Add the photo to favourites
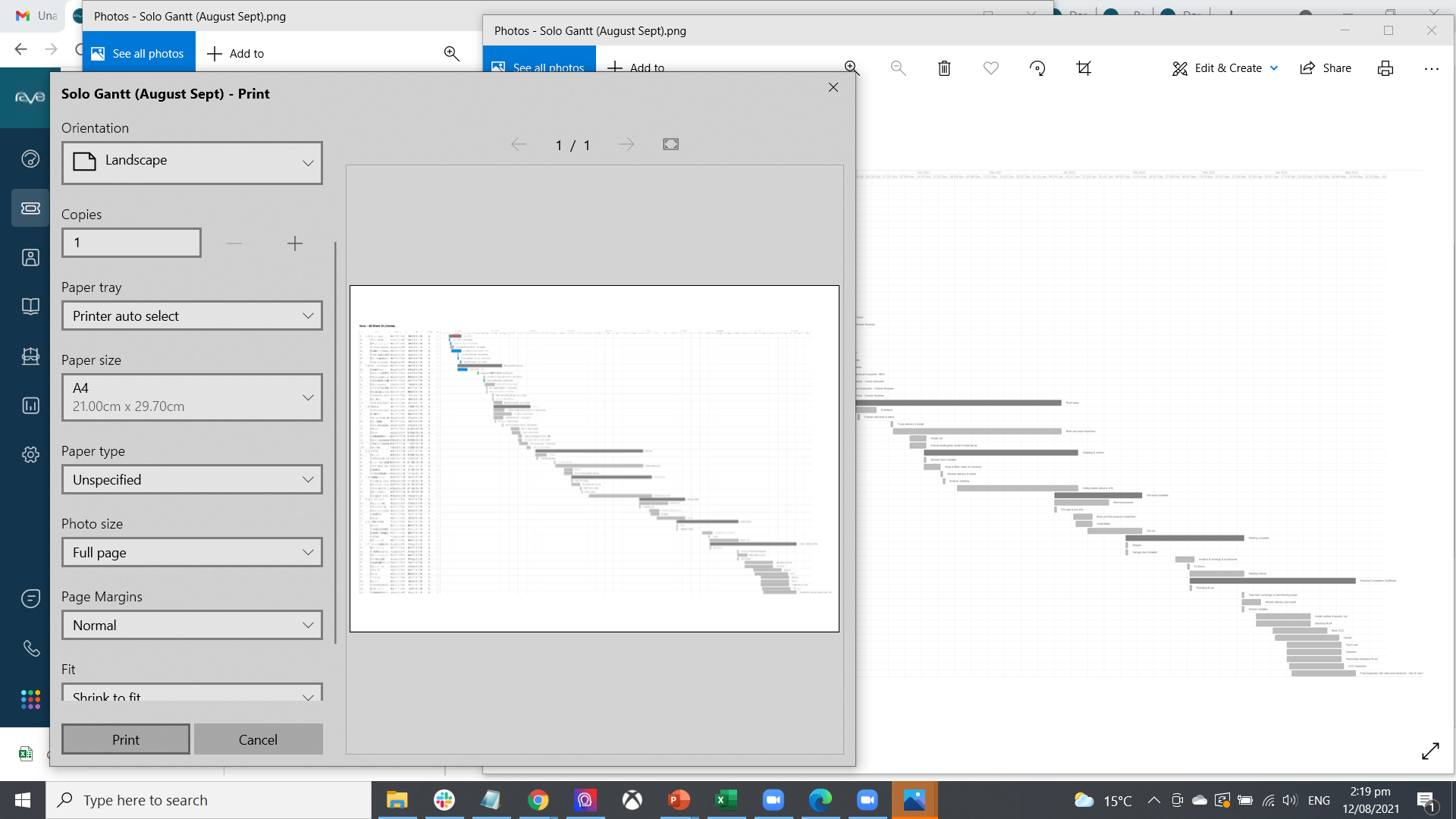Viewport: 1456px width, 819px height. click(x=990, y=68)
